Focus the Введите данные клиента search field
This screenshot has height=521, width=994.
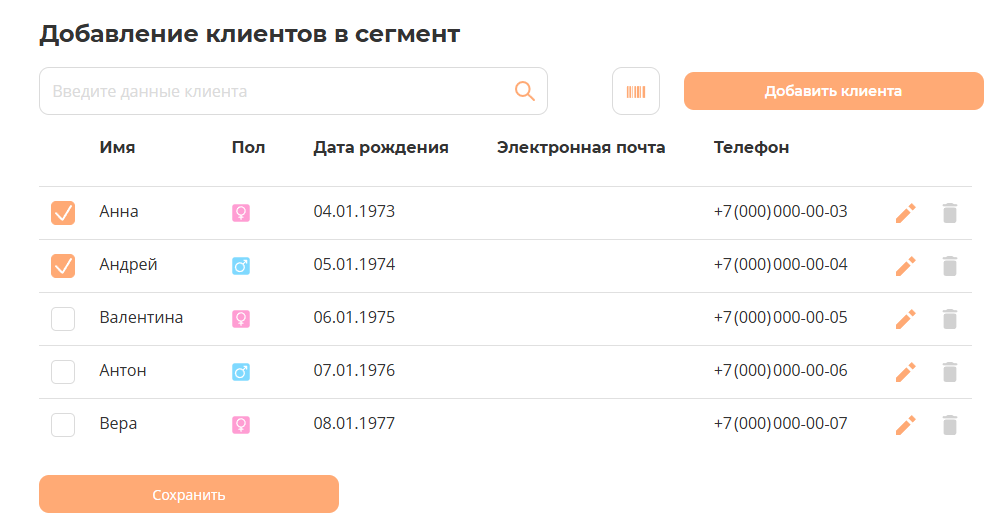tap(275, 91)
